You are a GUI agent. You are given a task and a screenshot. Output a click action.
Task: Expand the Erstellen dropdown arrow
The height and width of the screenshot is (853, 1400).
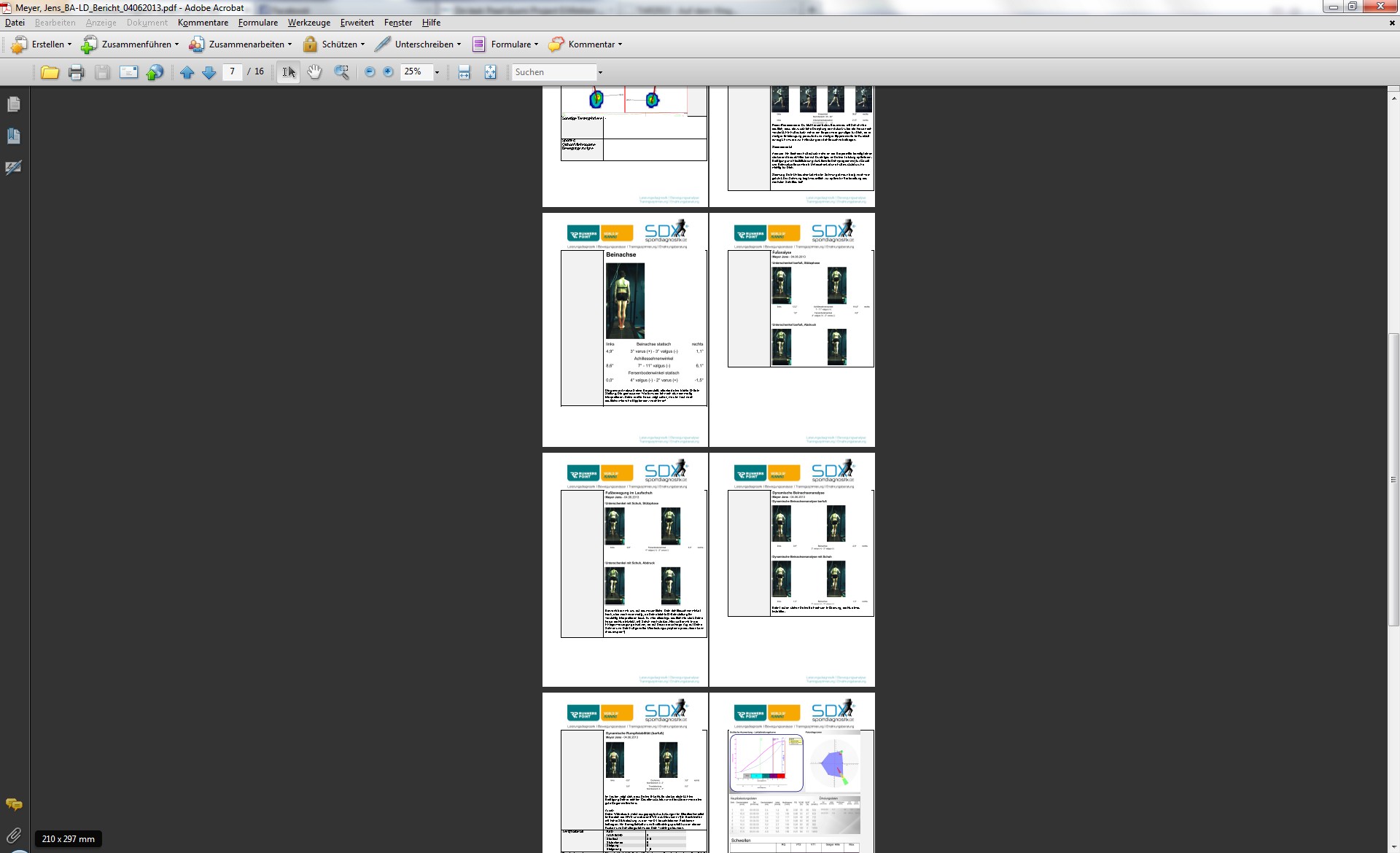point(70,44)
